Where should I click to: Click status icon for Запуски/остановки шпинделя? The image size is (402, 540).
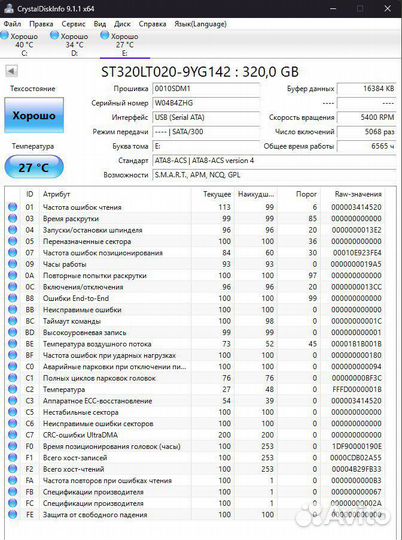click(12, 230)
